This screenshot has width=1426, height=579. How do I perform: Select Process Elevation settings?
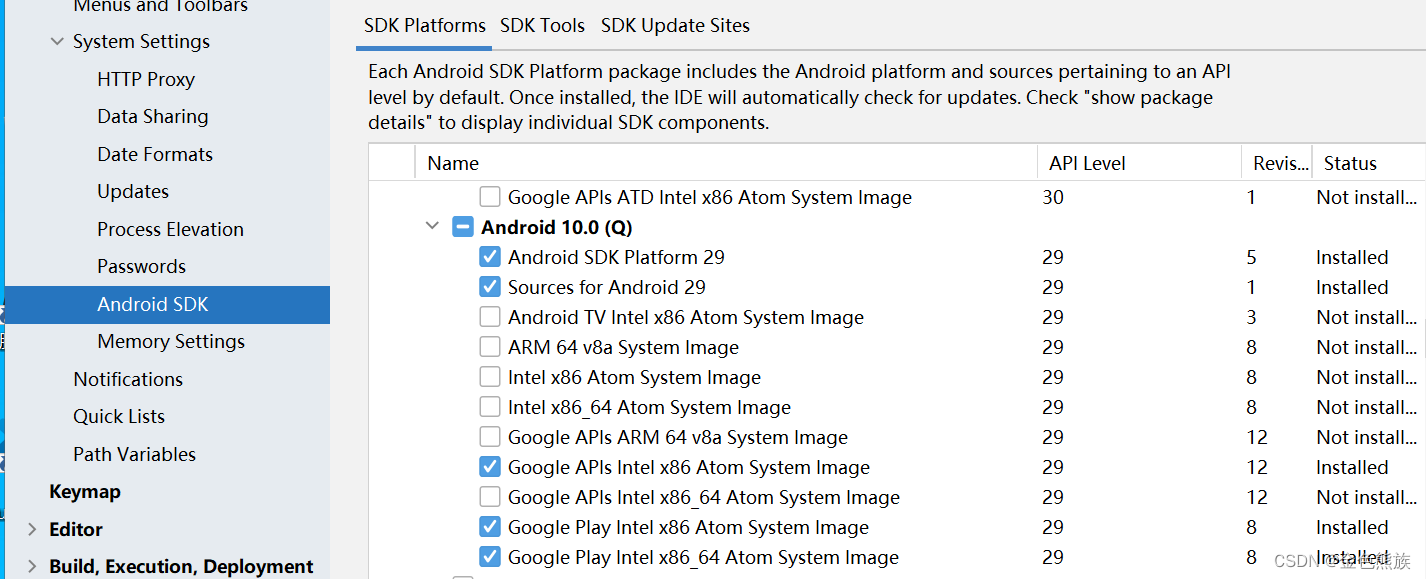[170, 229]
